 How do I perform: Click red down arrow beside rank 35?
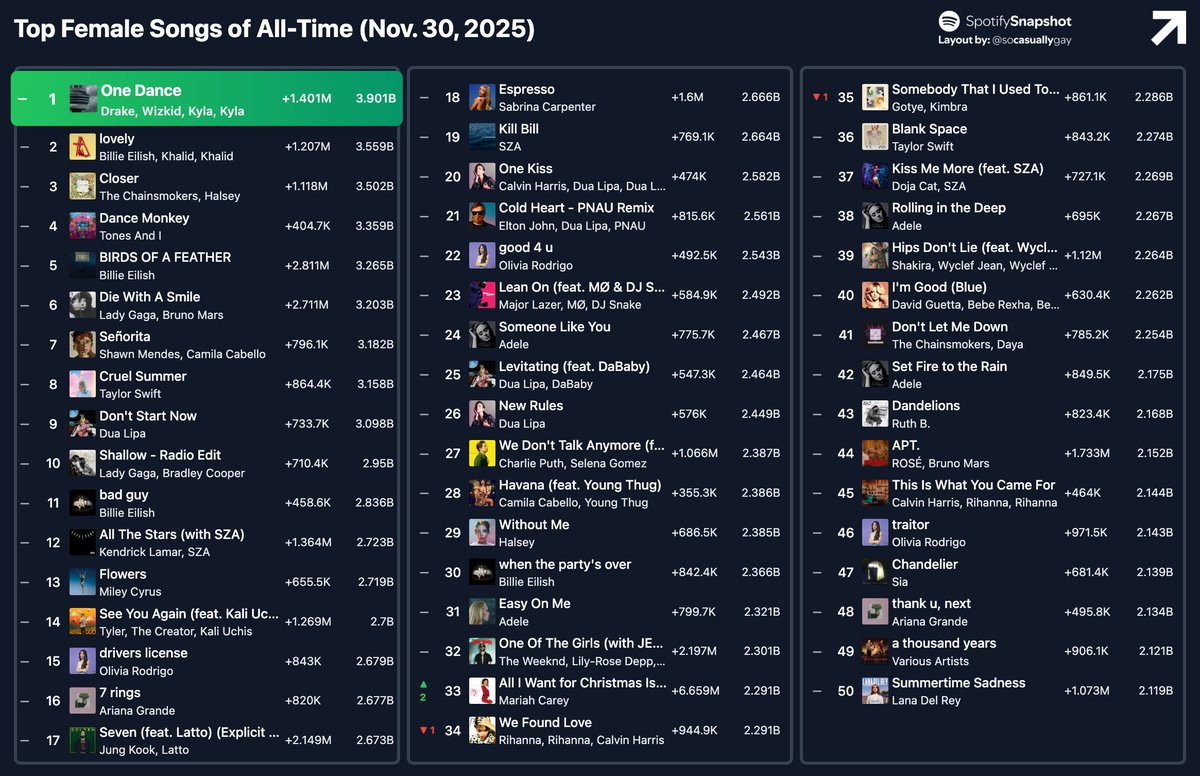816,97
